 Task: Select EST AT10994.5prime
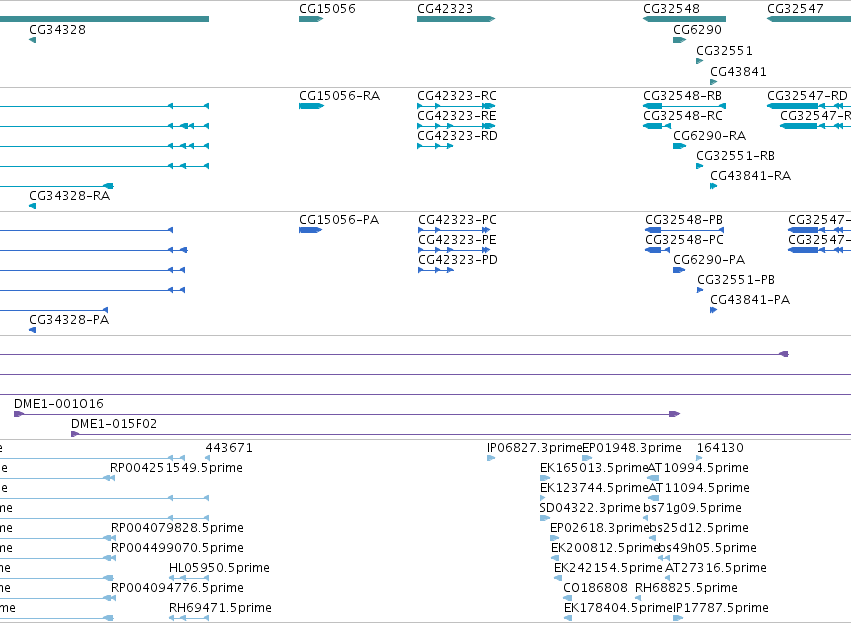[698, 468]
